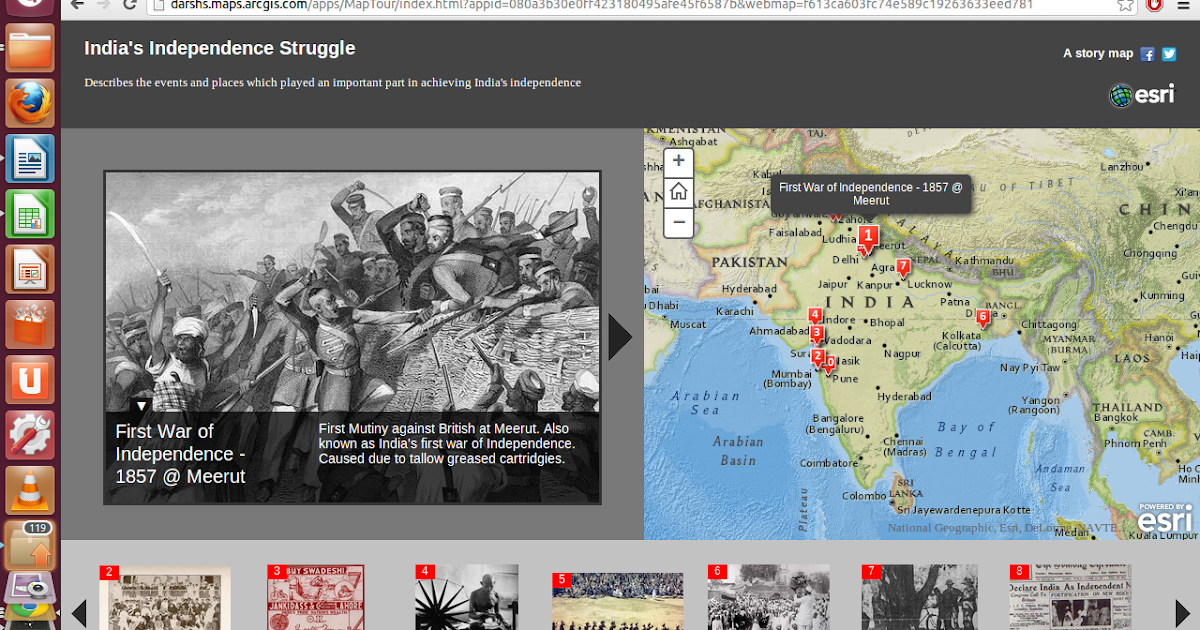Open Ubuntu One from the dock
This screenshot has width=1200, height=630.
pyautogui.click(x=30, y=380)
